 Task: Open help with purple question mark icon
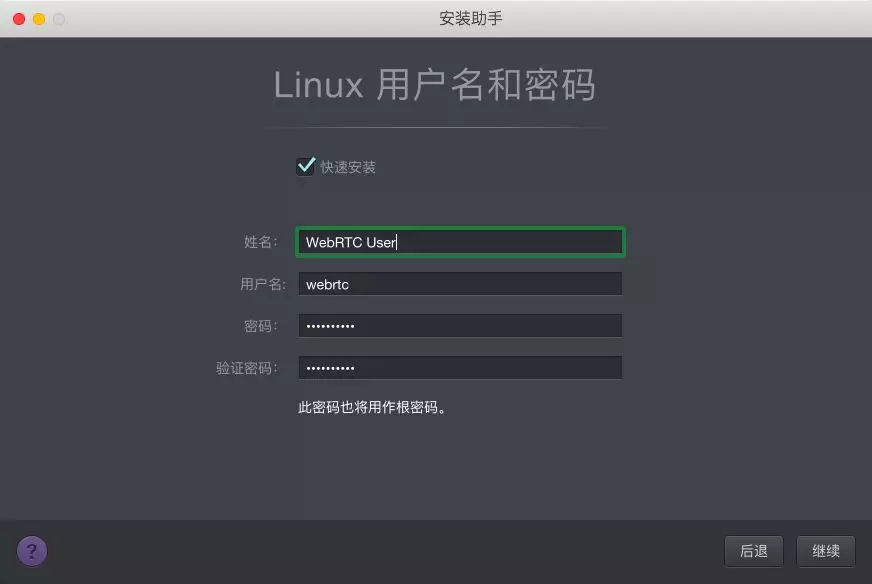(x=32, y=551)
